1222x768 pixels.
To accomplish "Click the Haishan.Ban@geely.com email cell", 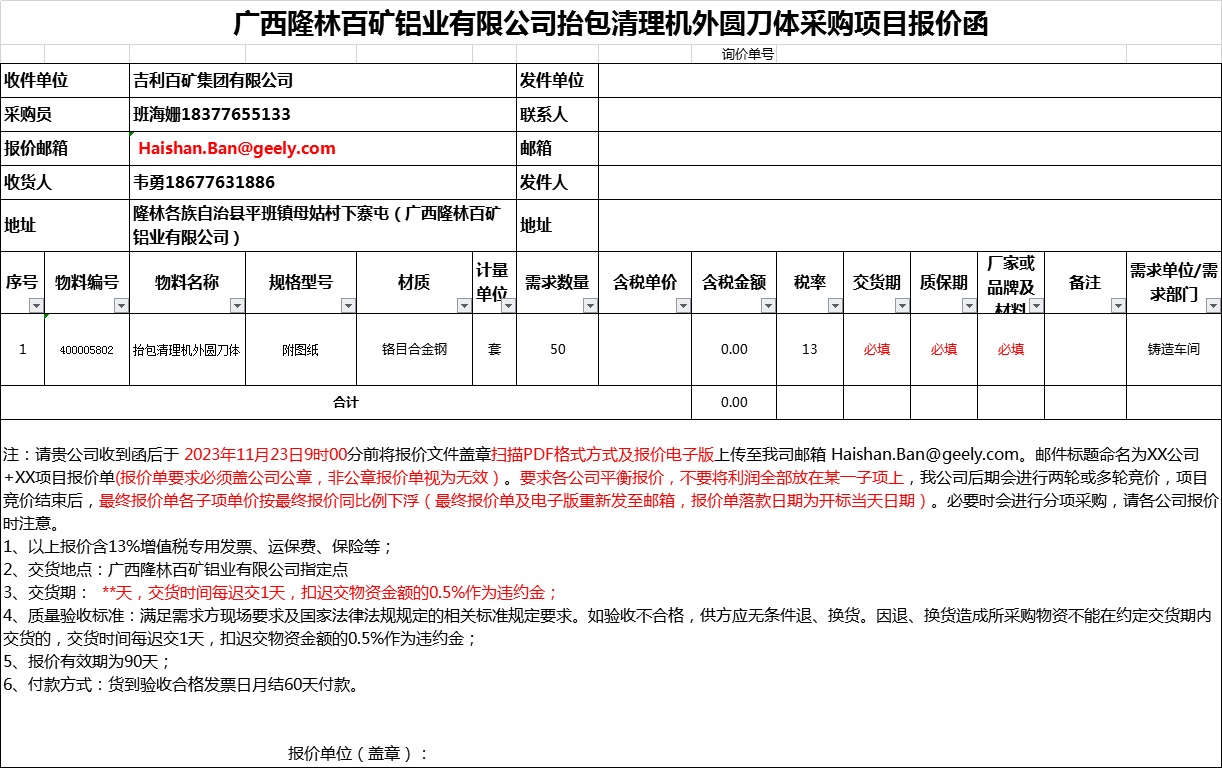I will tap(322, 148).
